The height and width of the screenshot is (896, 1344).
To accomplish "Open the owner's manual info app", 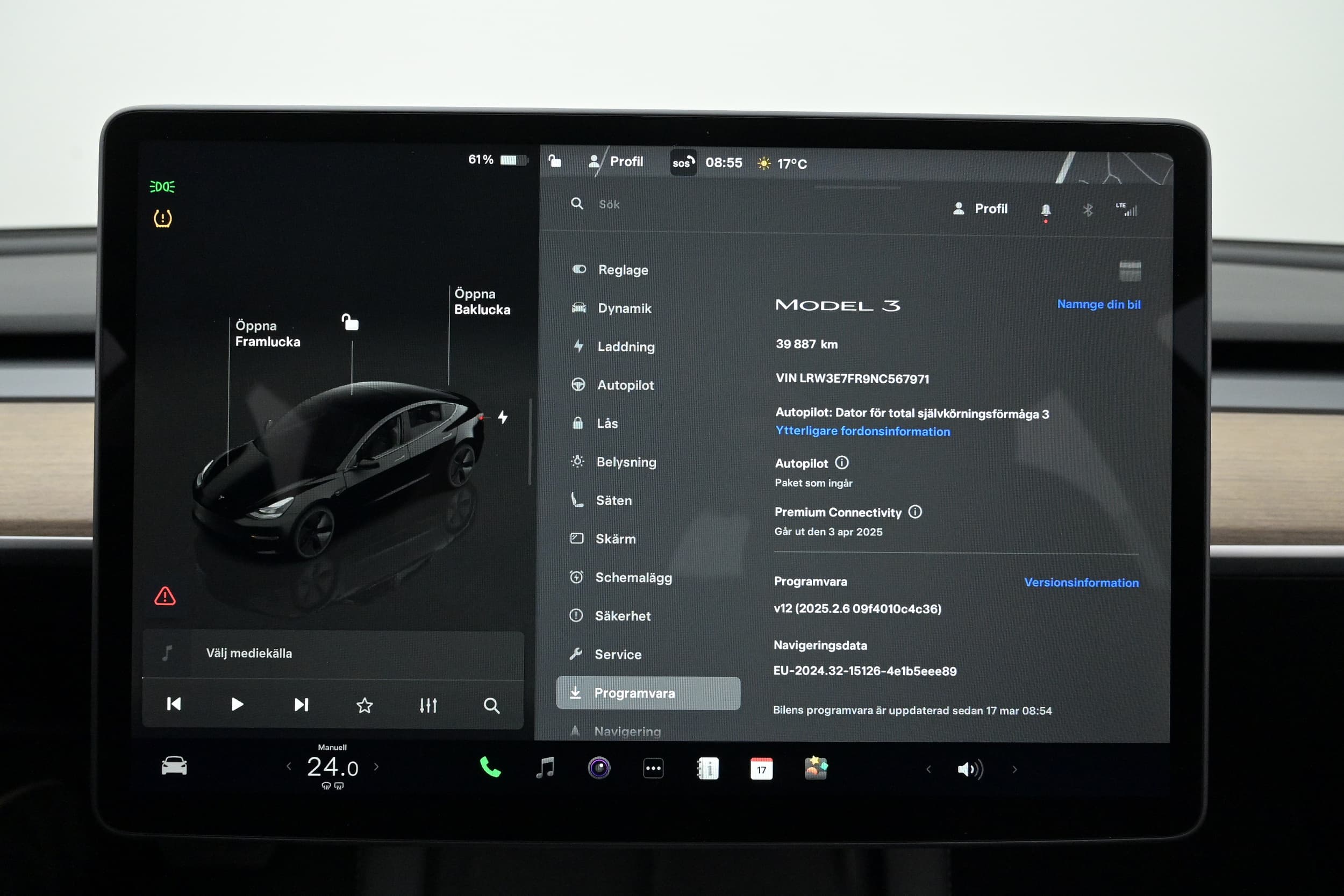I will point(707,769).
